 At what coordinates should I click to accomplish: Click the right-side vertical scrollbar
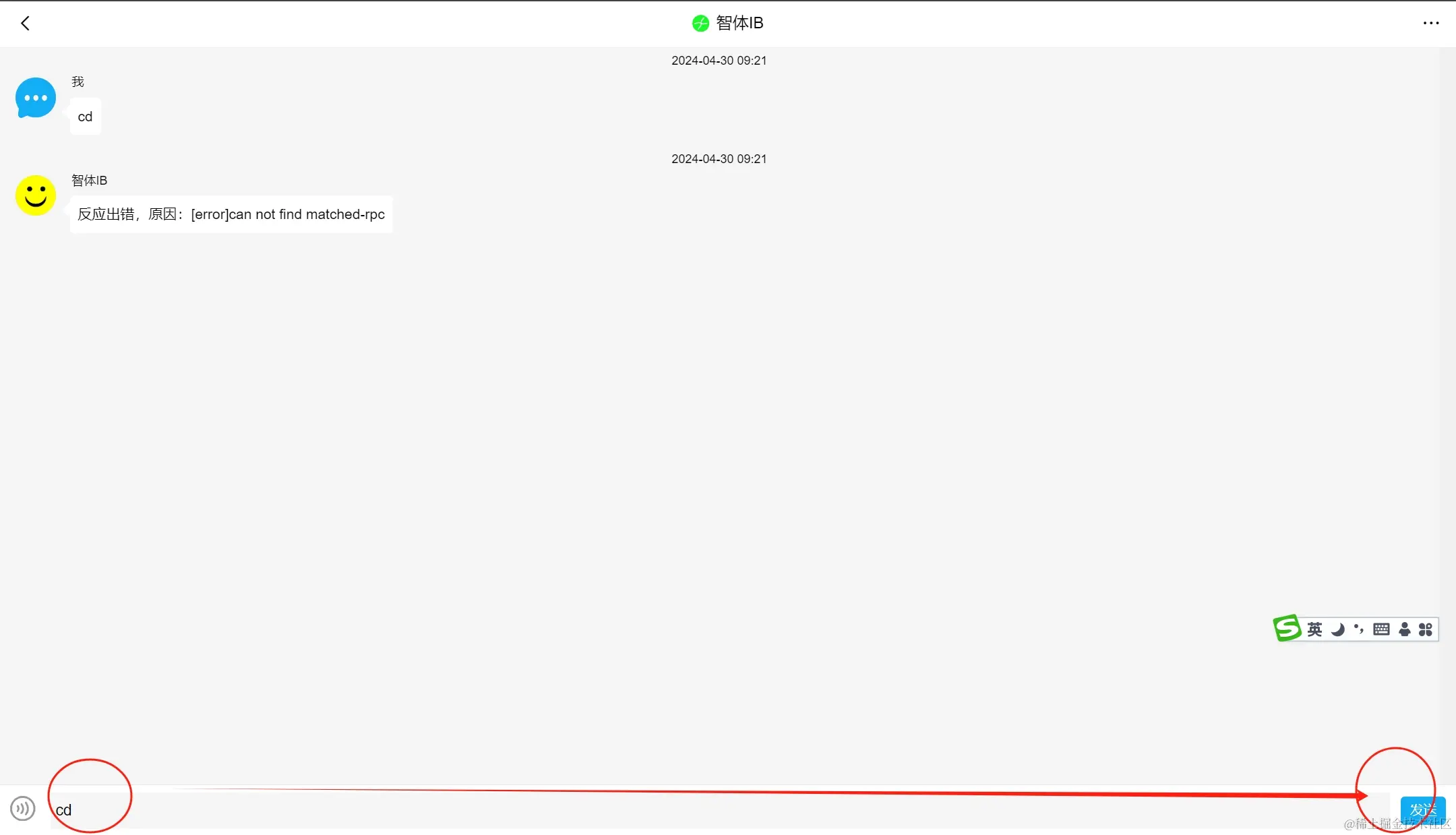[1447, 404]
